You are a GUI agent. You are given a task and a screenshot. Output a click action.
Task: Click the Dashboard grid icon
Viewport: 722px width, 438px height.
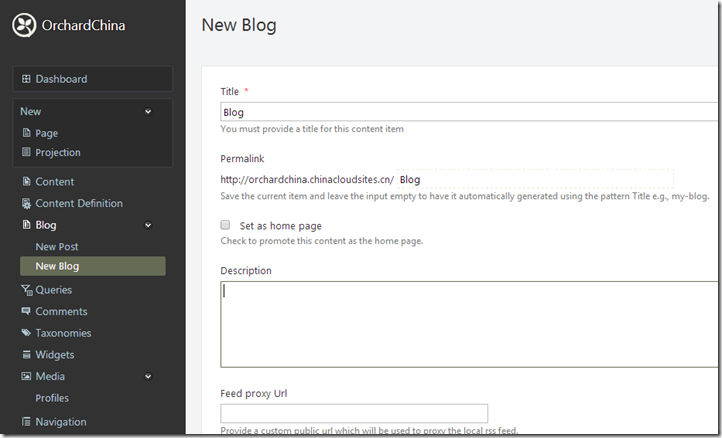26,79
